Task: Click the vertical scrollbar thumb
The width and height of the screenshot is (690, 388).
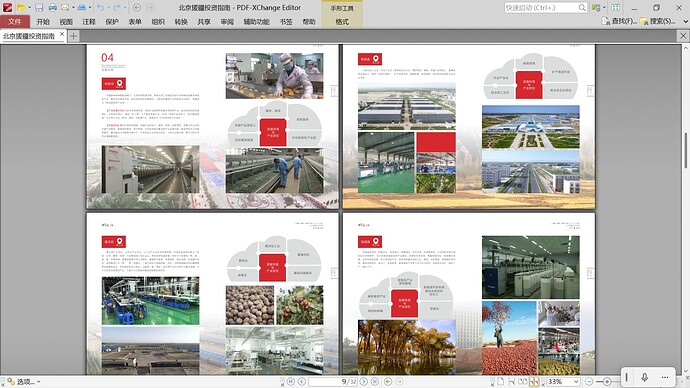Action: pyautogui.click(x=686, y=150)
